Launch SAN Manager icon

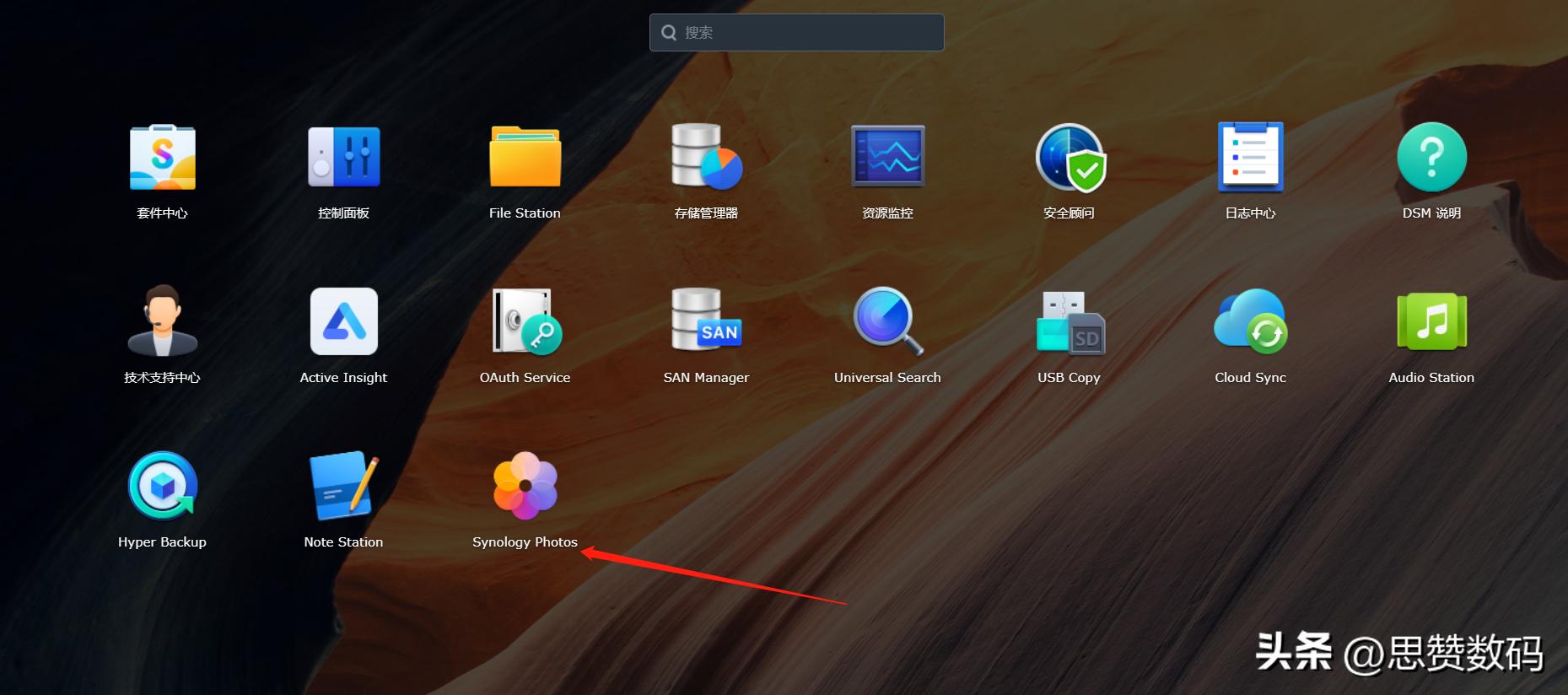pos(707,320)
